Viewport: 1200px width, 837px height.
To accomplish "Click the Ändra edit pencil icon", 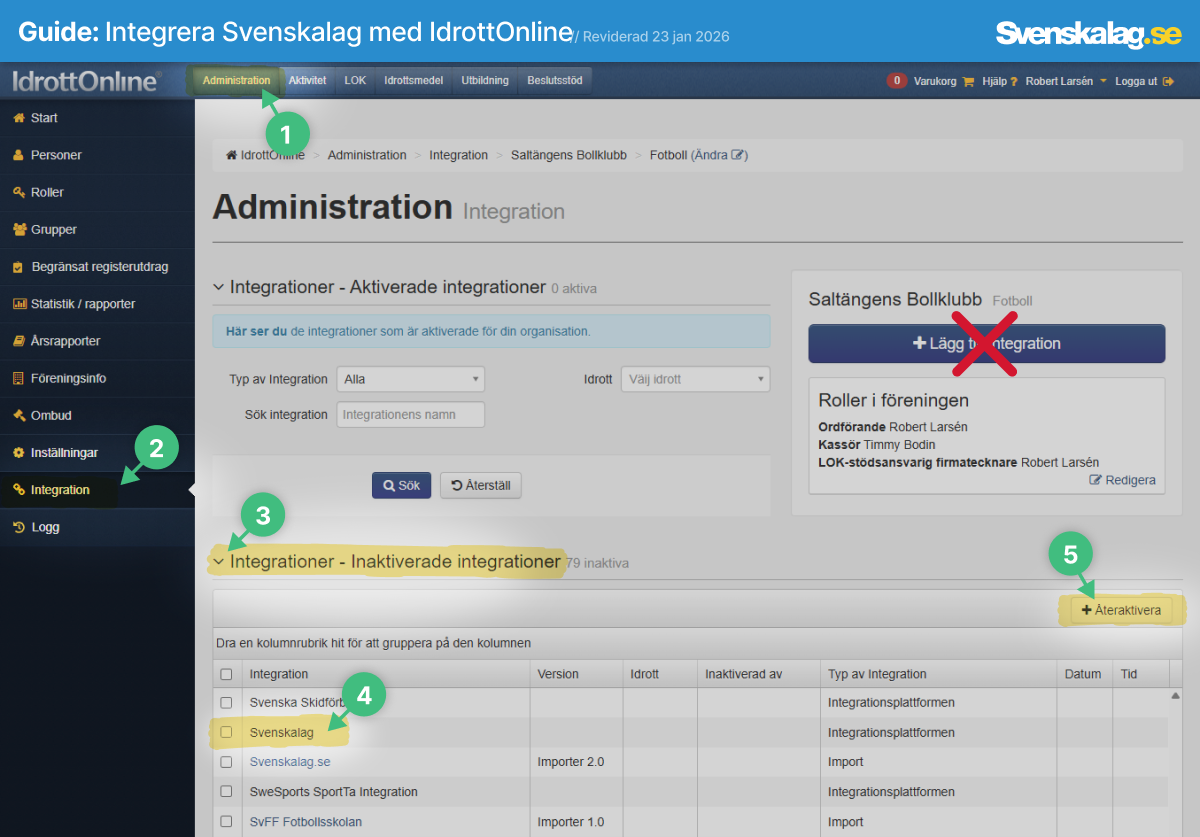I will pos(738,155).
